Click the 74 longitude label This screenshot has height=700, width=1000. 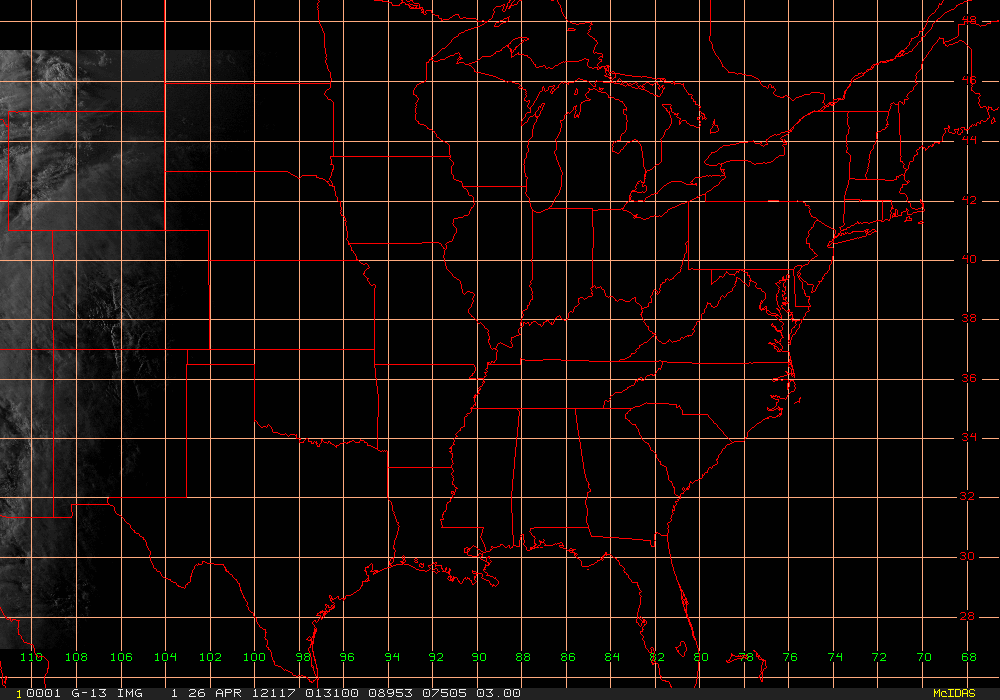[x=835, y=657]
